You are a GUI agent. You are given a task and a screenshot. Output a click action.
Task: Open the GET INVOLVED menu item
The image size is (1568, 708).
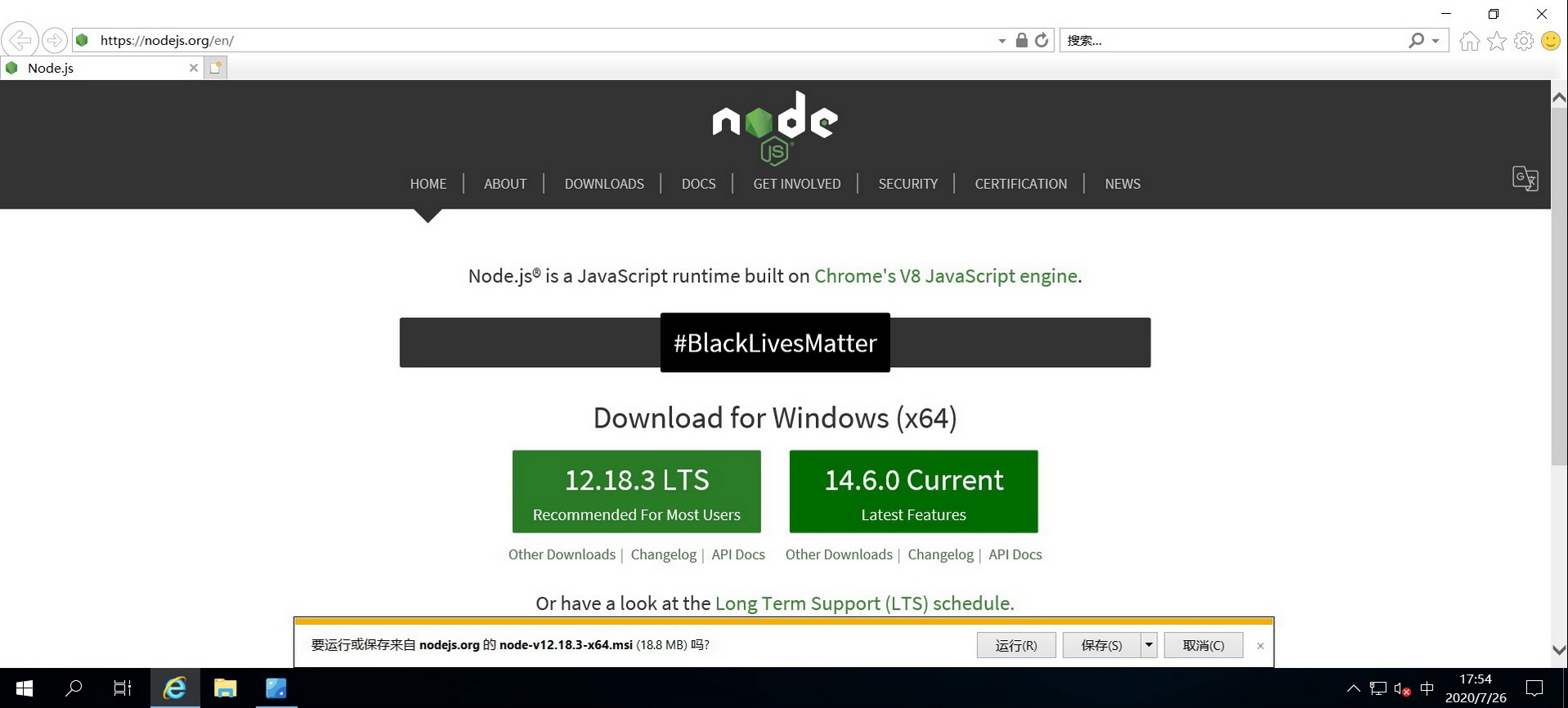point(797,184)
